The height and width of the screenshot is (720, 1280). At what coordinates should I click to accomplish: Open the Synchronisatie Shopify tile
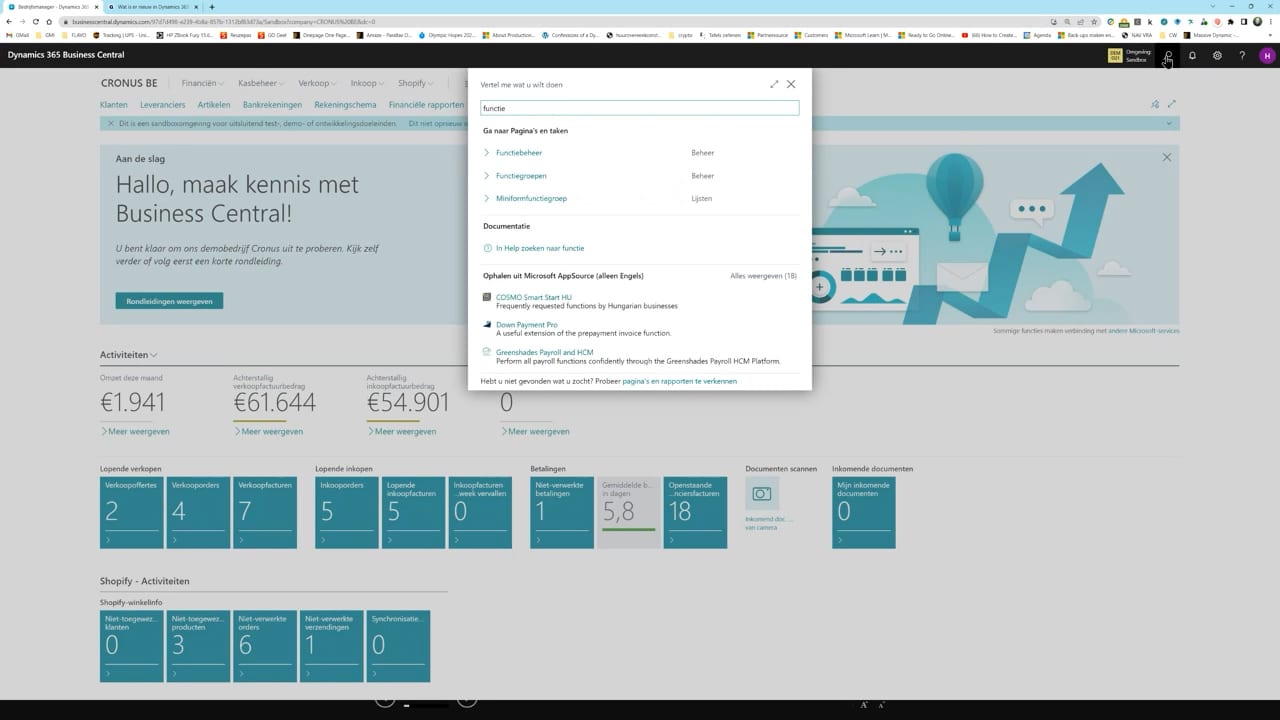(398, 646)
